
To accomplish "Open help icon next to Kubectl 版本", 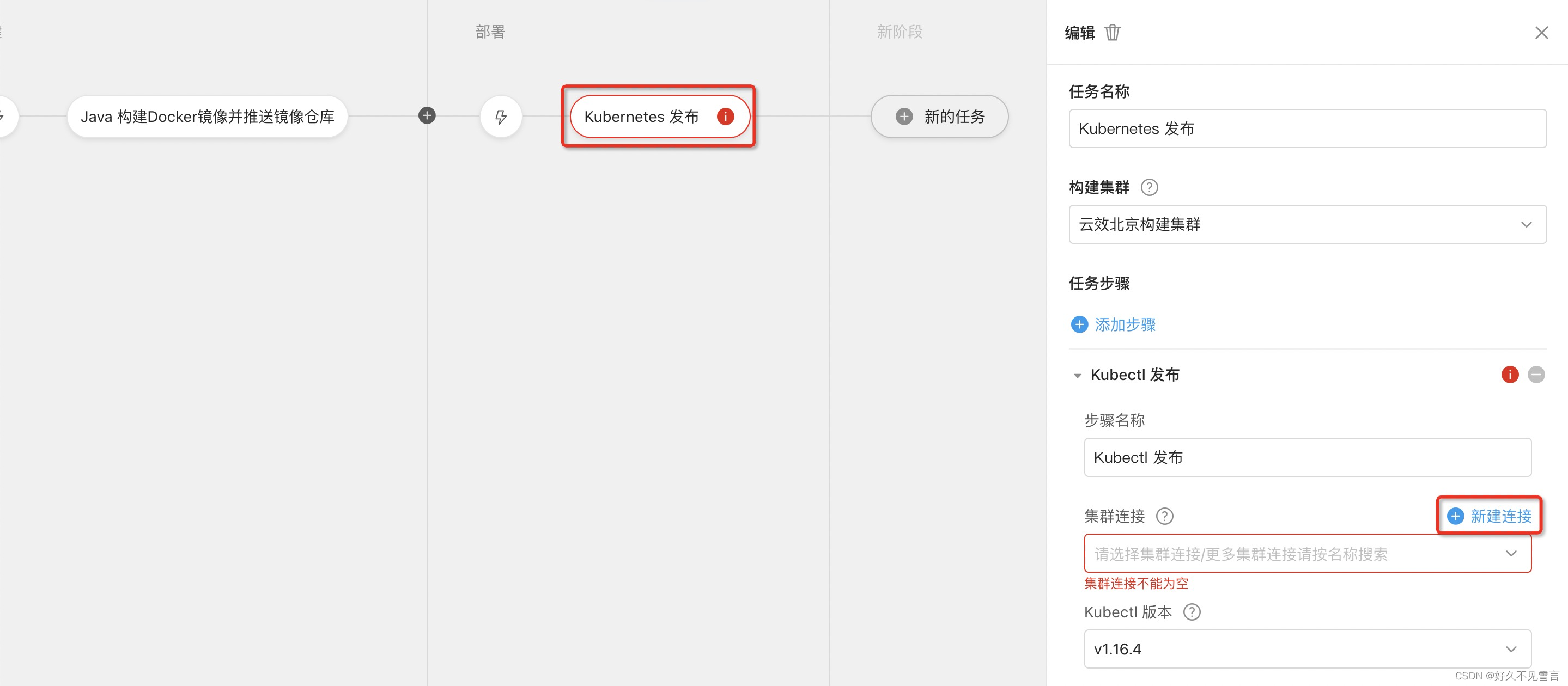I will (x=1192, y=612).
